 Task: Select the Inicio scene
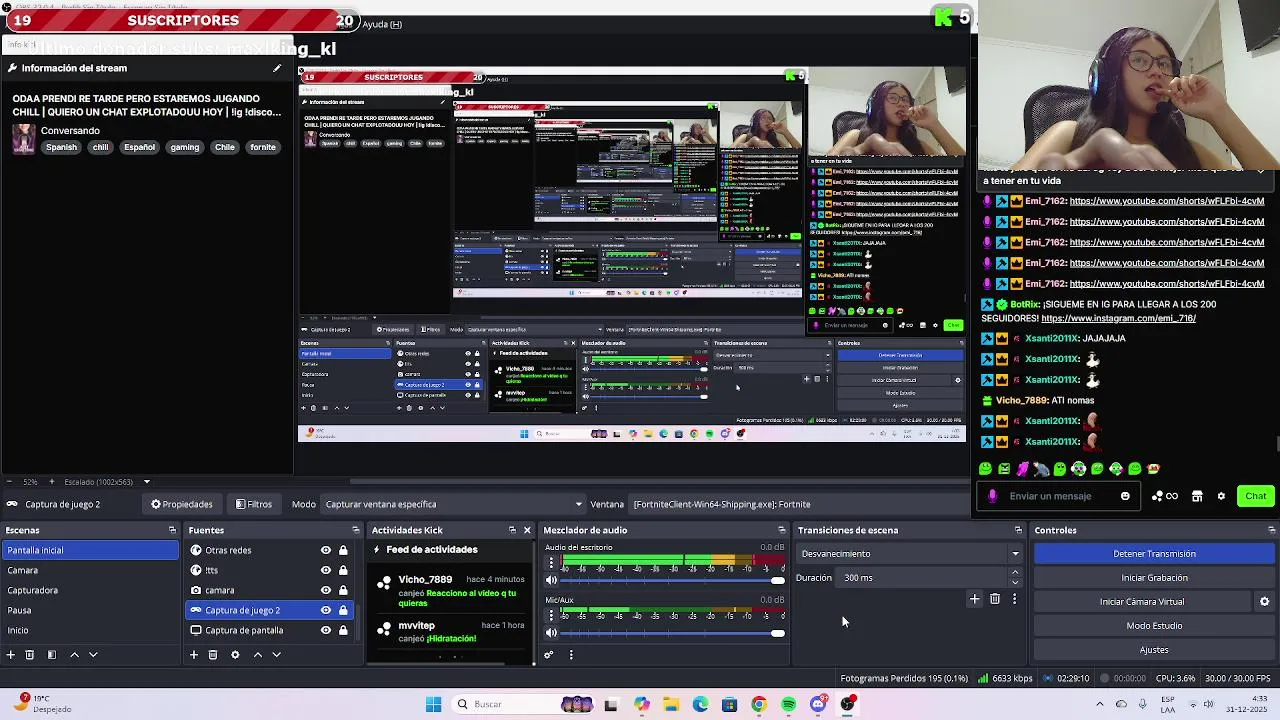[x=90, y=630]
